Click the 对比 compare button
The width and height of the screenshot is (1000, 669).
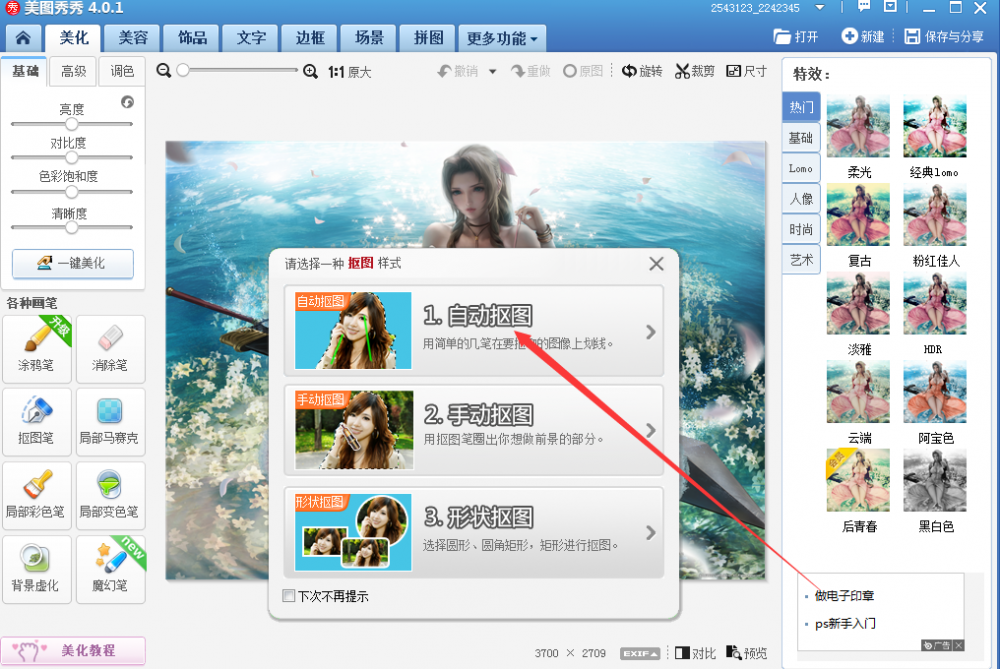[x=695, y=653]
